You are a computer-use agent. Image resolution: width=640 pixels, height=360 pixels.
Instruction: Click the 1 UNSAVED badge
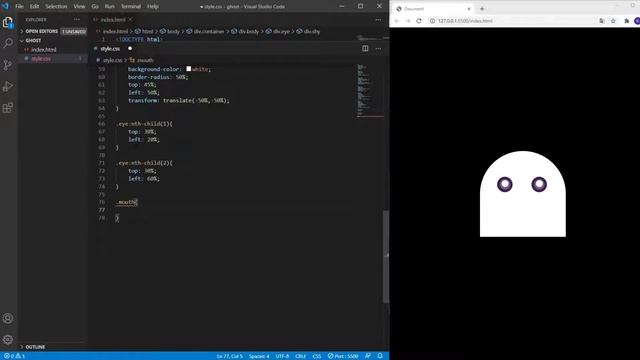click(x=74, y=31)
